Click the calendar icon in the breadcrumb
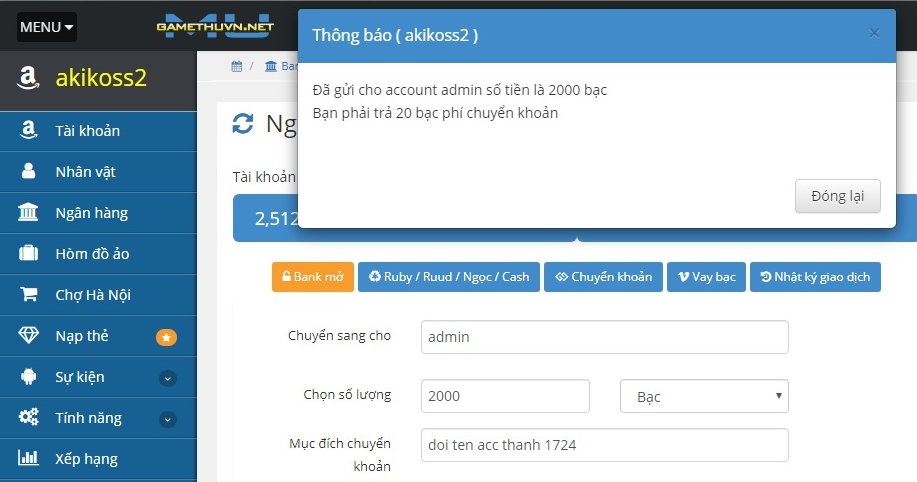This screenshot has height=482, width=917. [x=237, y=67]
